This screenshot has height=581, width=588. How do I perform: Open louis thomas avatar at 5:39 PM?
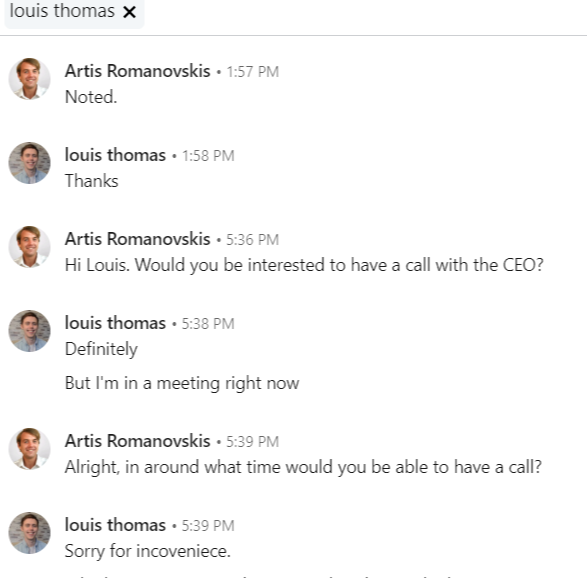coord(30,533)
